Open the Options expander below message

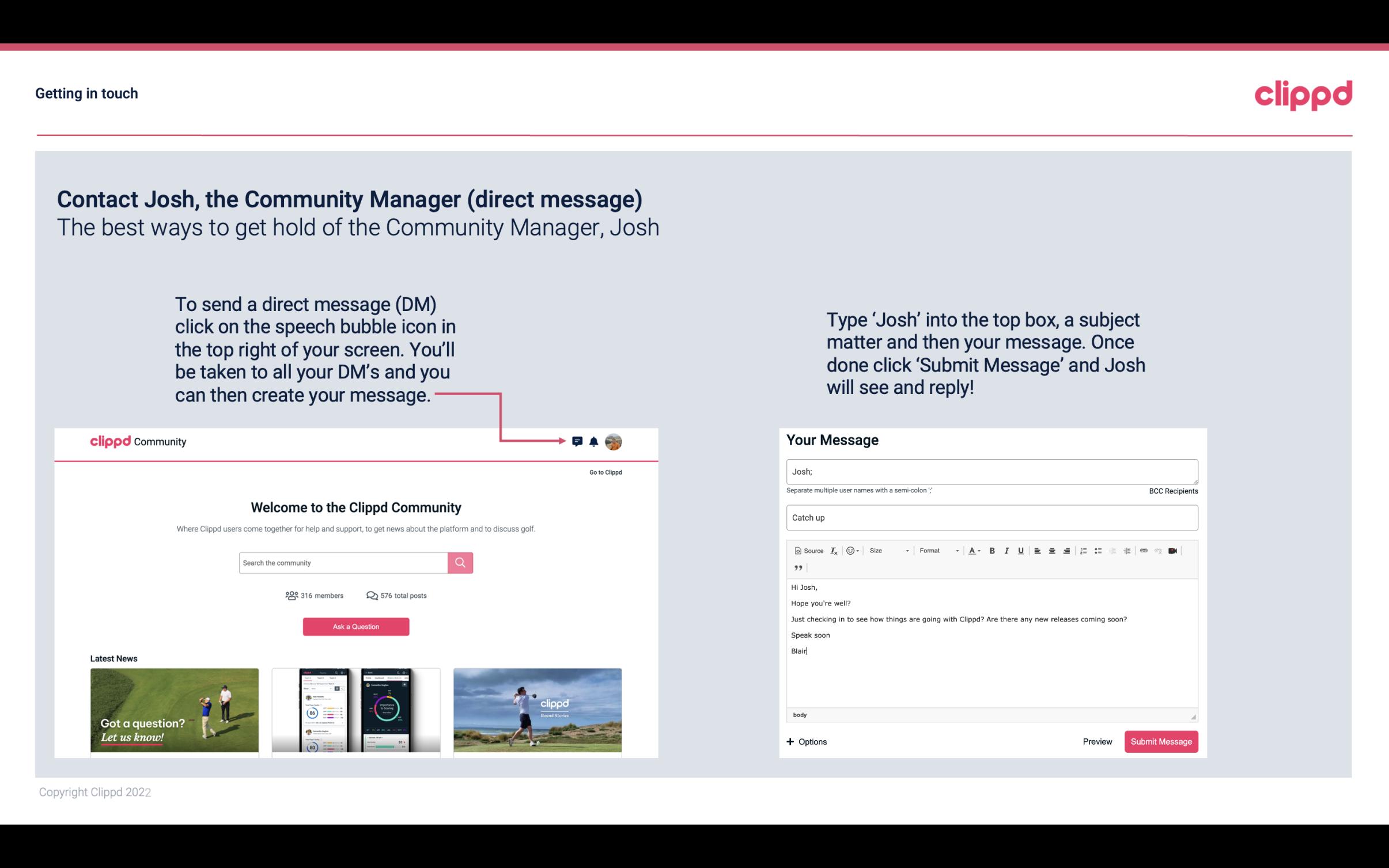pyautogui.click(x=807, y=742)
